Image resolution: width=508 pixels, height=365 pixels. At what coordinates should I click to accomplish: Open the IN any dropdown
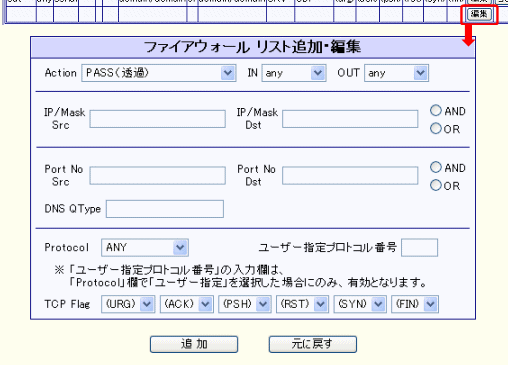pyautogui.click(x=294, y=73)
